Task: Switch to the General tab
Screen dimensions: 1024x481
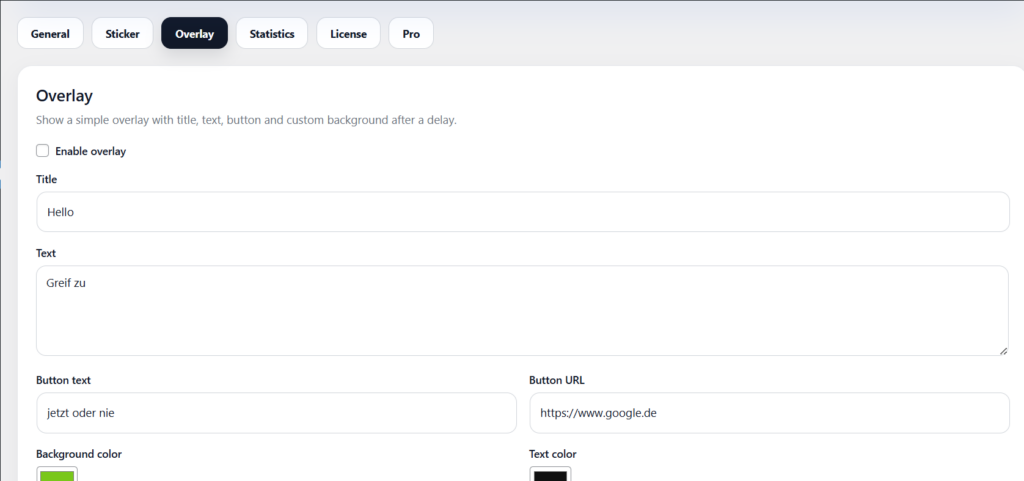Action: tap(50, 33)
